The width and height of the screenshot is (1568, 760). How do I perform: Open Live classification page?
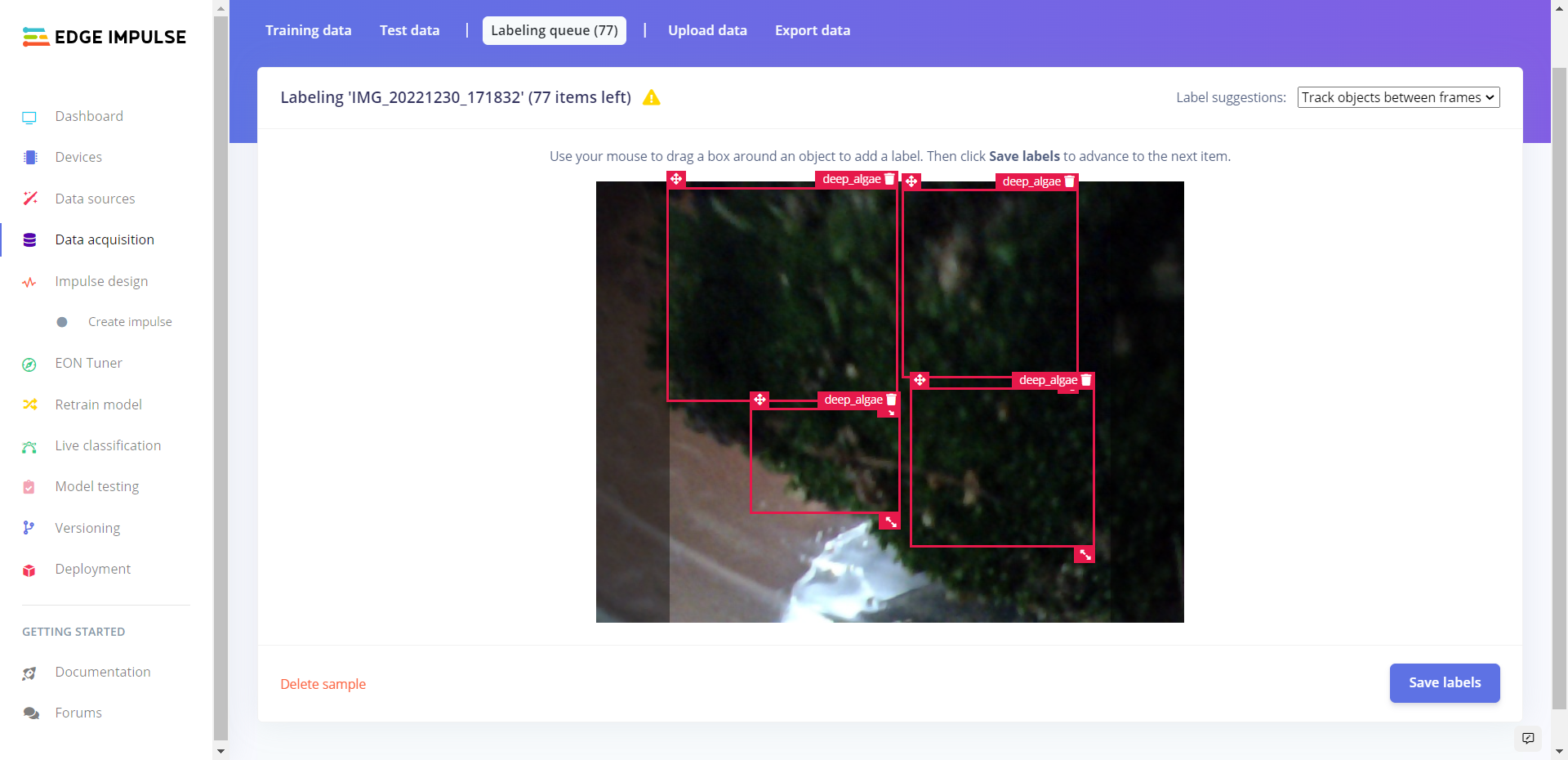[108, 445]
